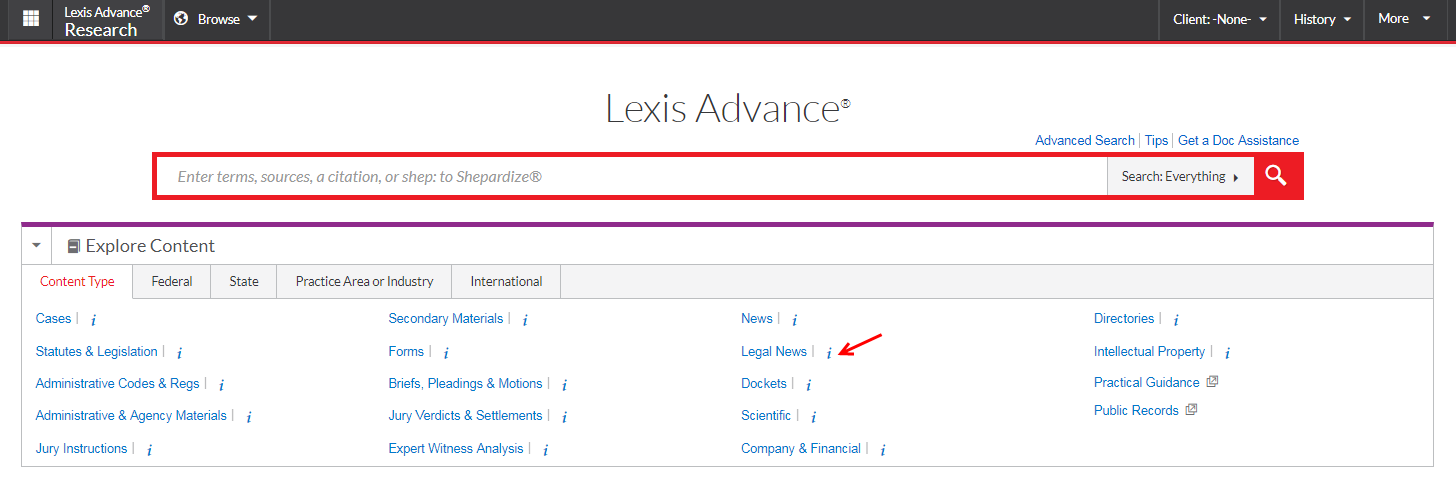Open the Dockets link
The width and height of the screenshot is (1456, 486).
(764, 384)
